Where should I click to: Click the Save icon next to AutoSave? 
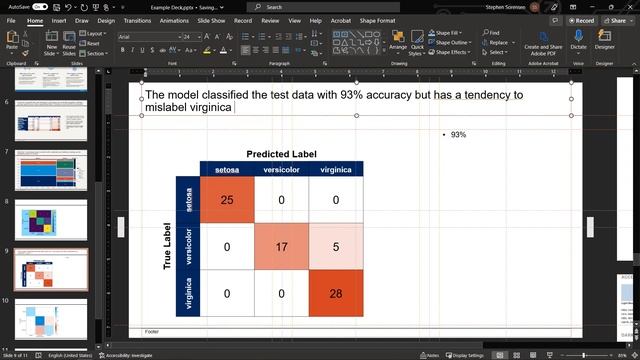(x=56, y=7)
